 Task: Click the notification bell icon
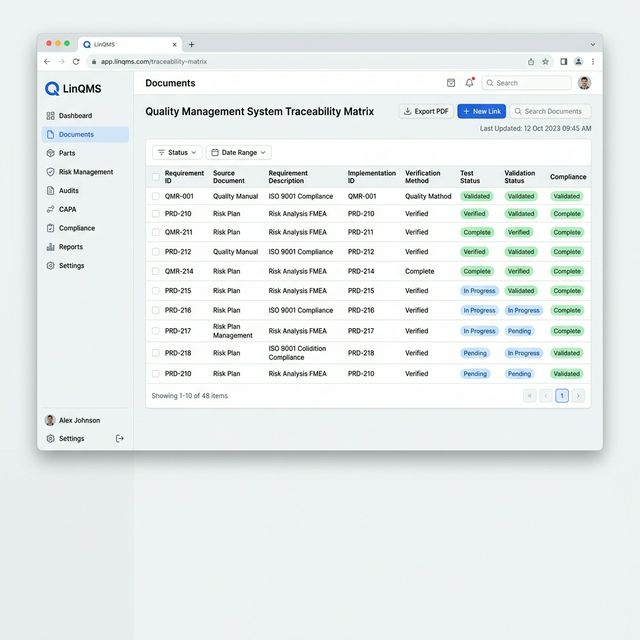469,83
